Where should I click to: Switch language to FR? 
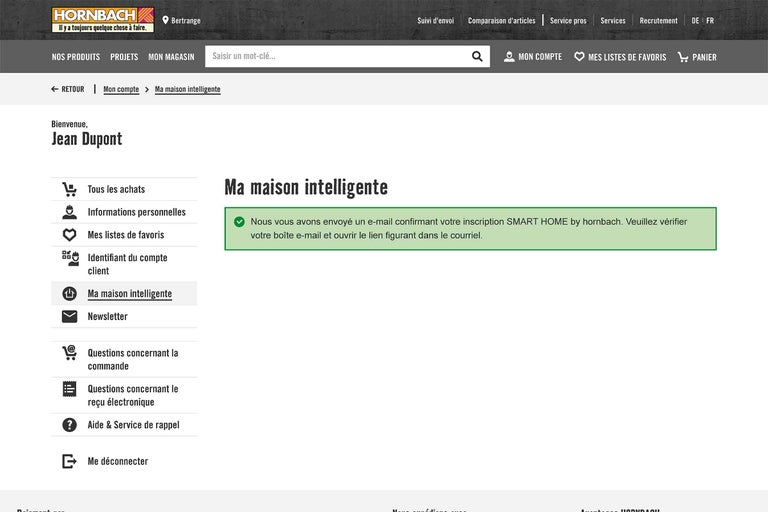[x=710, y=20]
